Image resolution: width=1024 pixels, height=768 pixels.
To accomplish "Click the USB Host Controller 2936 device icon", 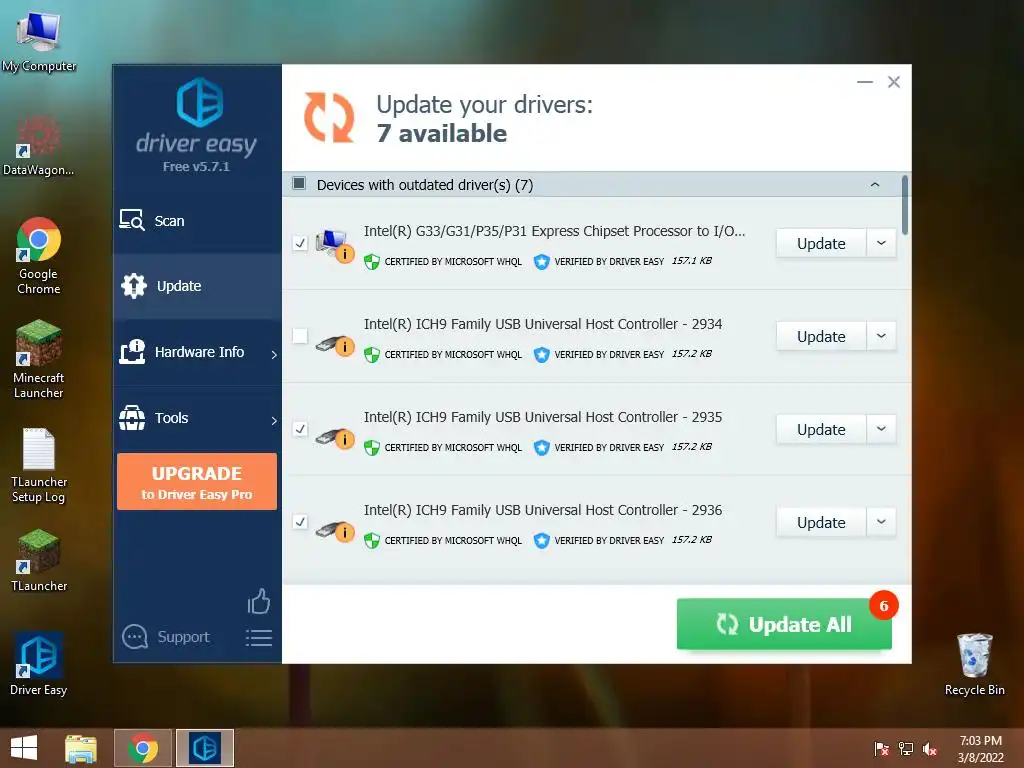I will (x=334, y=531).
